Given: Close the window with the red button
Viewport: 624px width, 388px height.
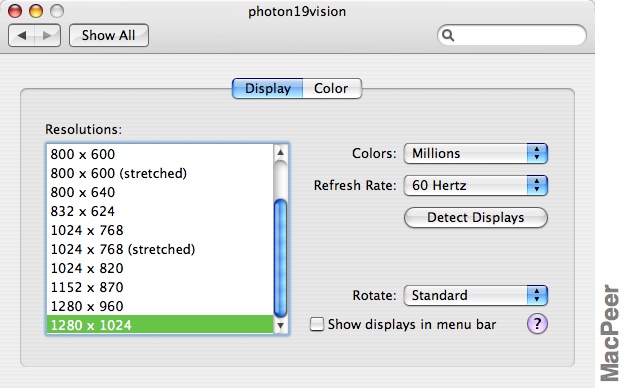Looking at the screenshot, I should [x=15, y=11].
